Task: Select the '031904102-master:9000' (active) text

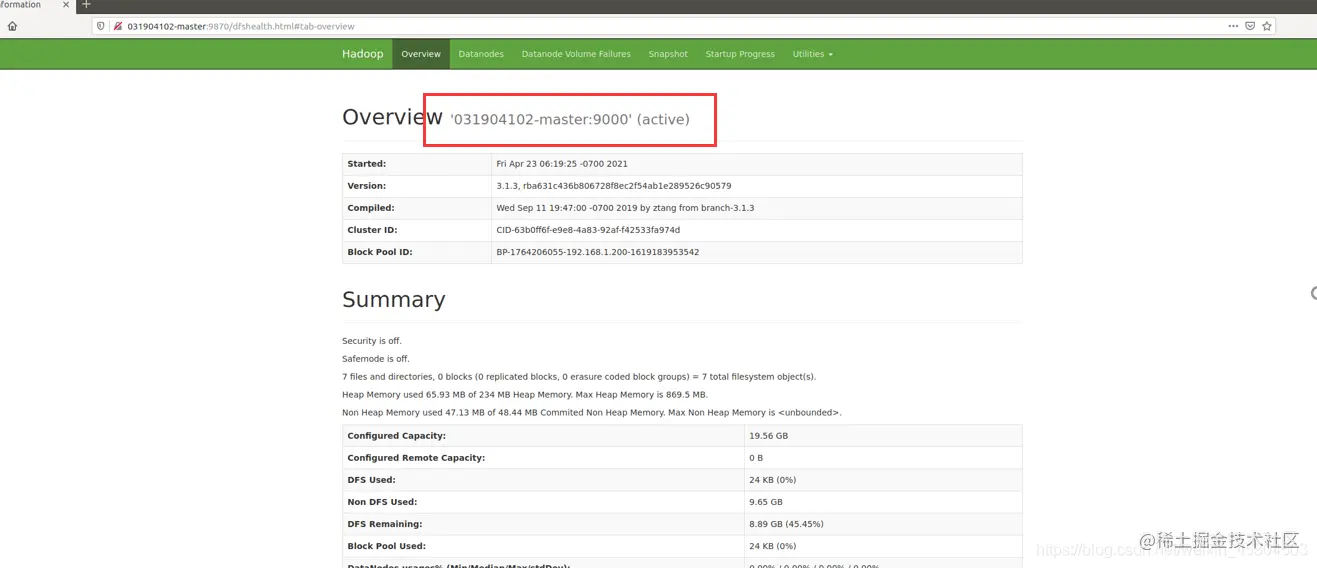Action: [570, 119]
